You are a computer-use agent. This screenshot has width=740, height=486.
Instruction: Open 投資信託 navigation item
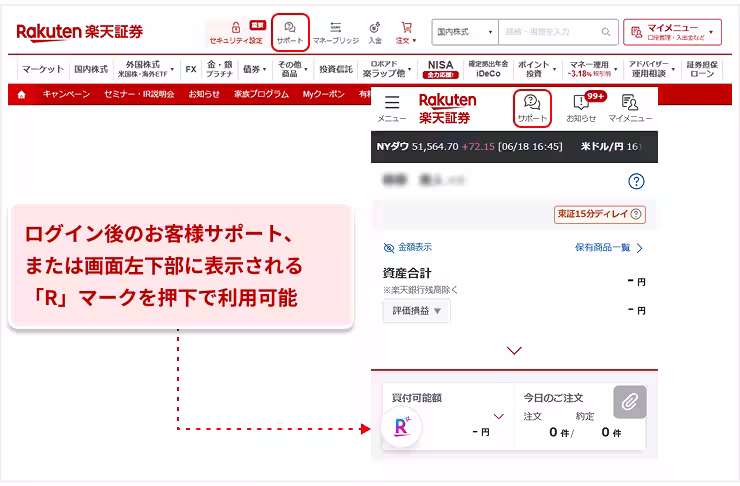pos(336,69)
